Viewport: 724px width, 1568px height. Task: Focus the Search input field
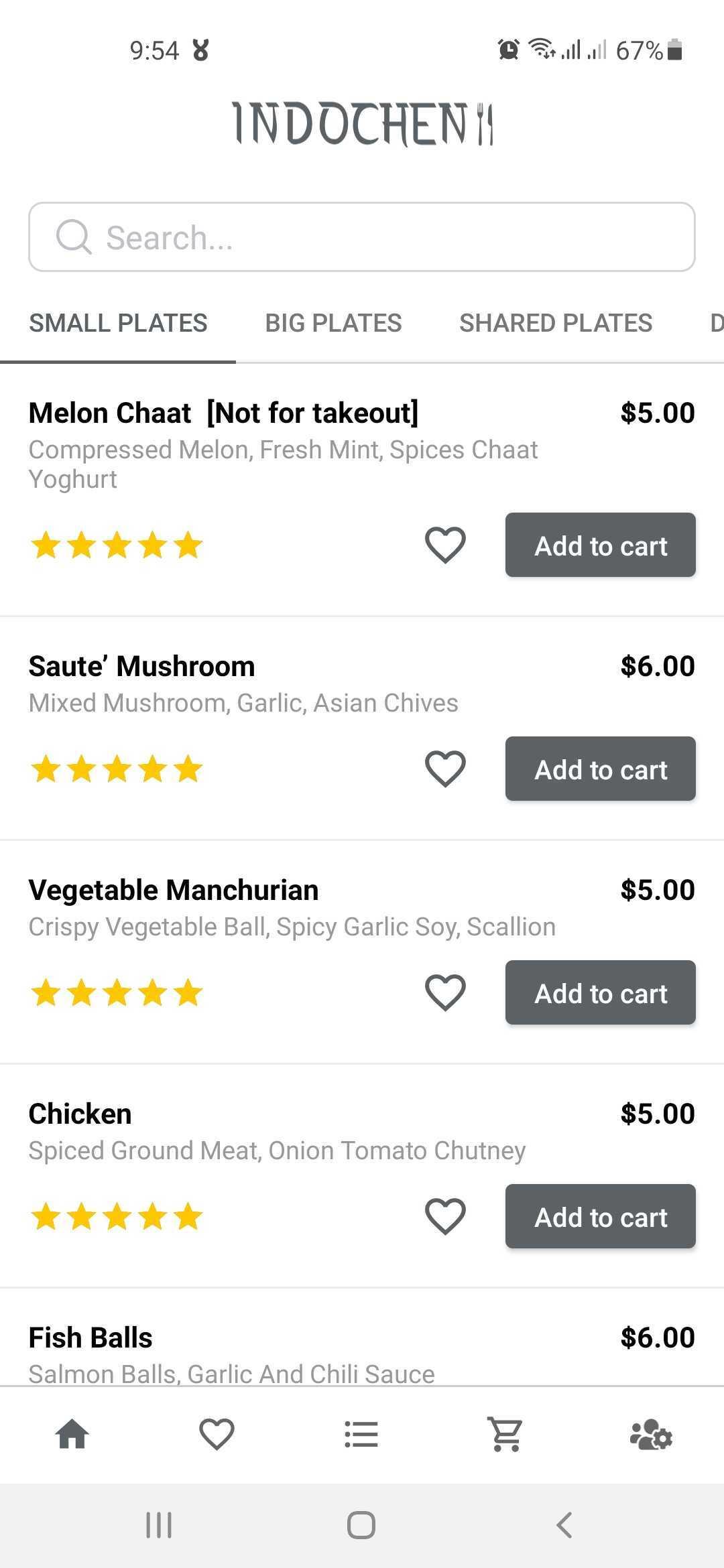[x=362, y=237]
